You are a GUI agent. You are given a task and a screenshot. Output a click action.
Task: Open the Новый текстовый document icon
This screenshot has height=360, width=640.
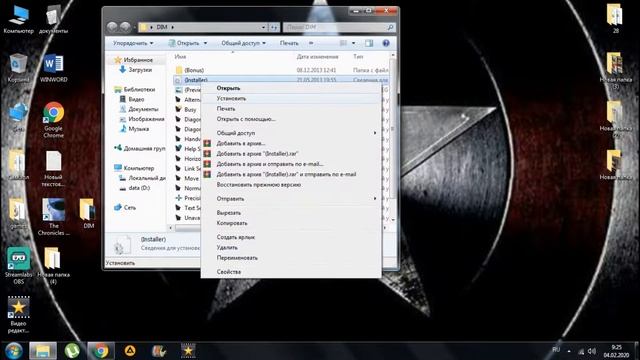point(53,169)
